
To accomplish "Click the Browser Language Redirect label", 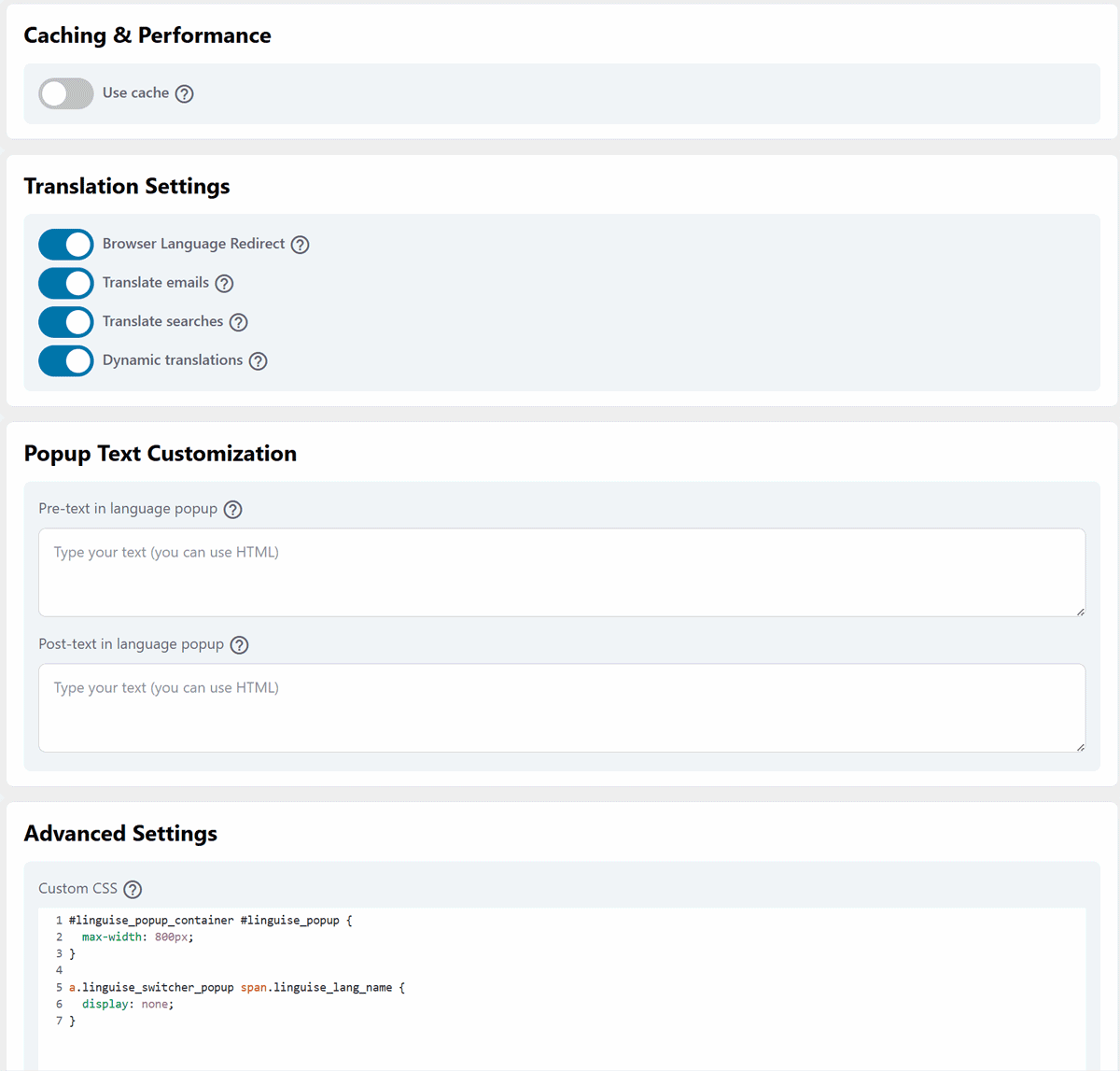I will tap(193, 244).
